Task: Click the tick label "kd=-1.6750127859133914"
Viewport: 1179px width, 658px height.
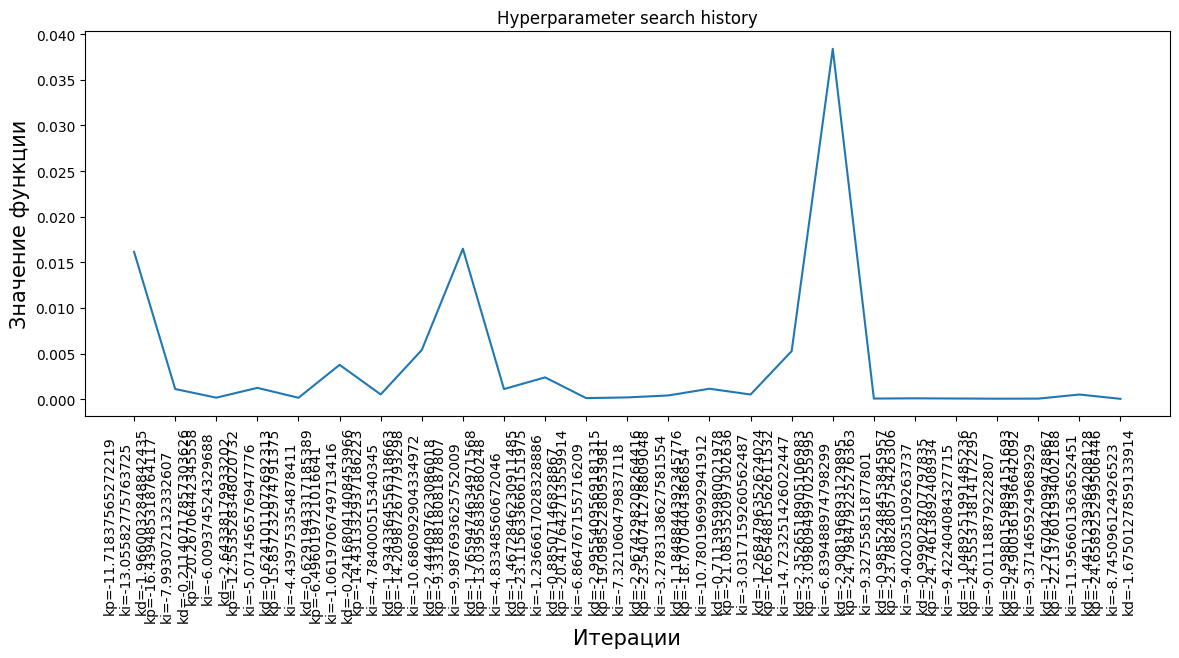Action: (x=1127, y=523)
